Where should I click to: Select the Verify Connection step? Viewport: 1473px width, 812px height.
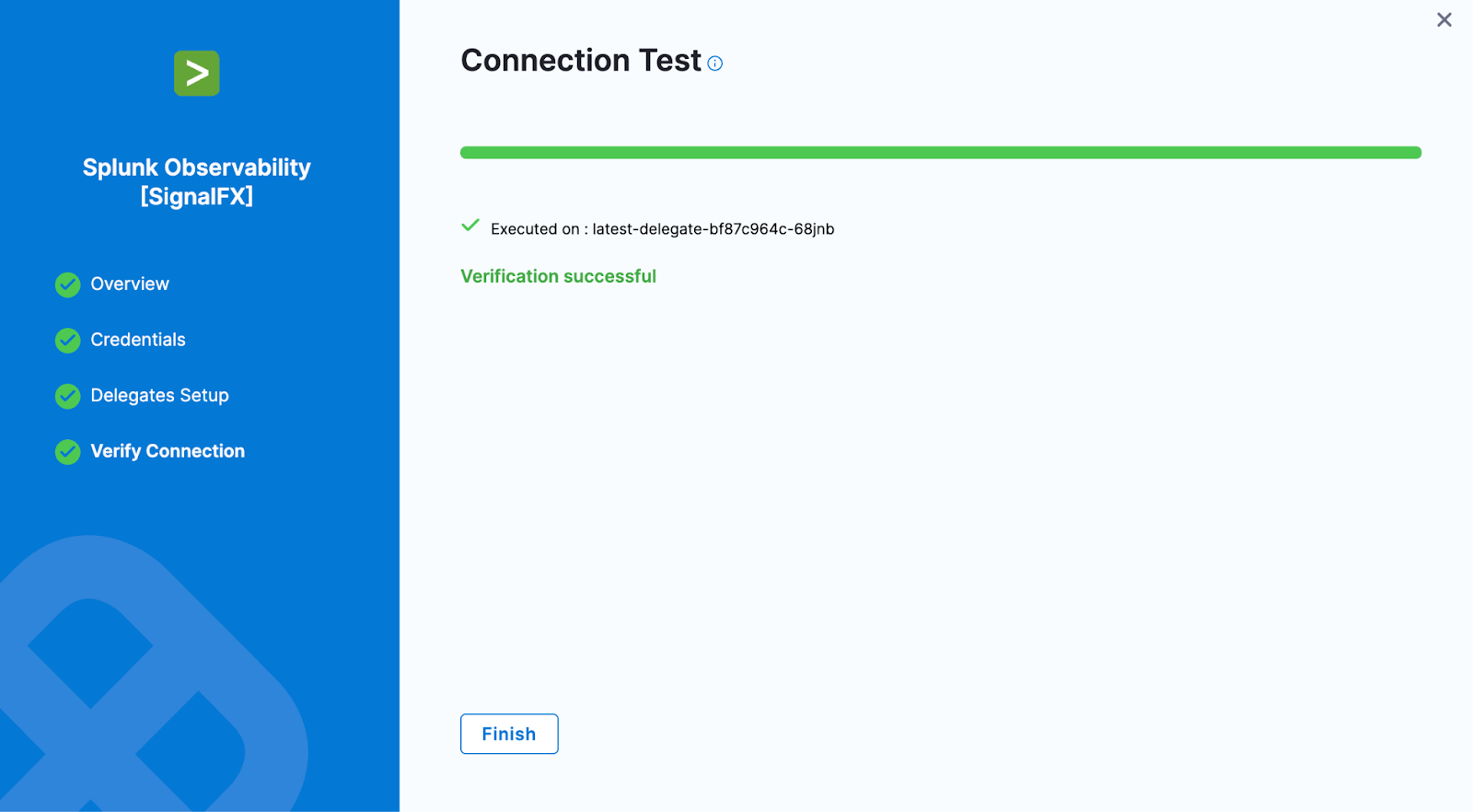coord(168,451)
